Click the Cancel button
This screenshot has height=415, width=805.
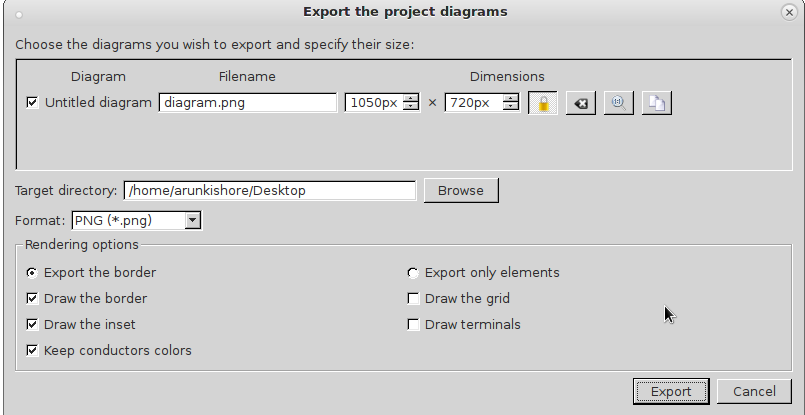754,392
